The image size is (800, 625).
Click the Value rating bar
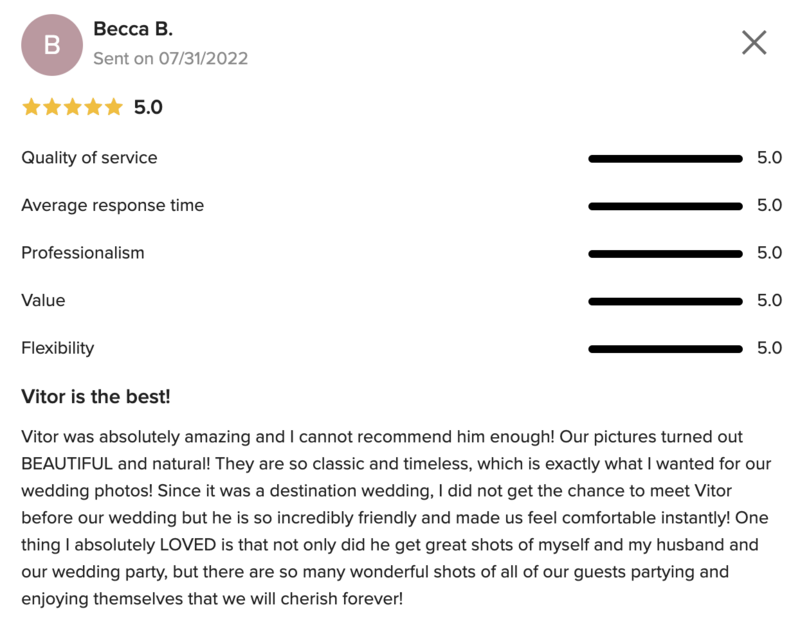pos(665,301)
